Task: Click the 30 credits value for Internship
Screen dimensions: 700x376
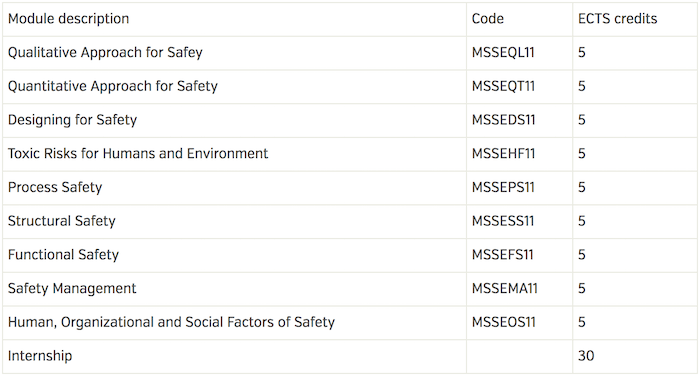Action: pos(586,356)
